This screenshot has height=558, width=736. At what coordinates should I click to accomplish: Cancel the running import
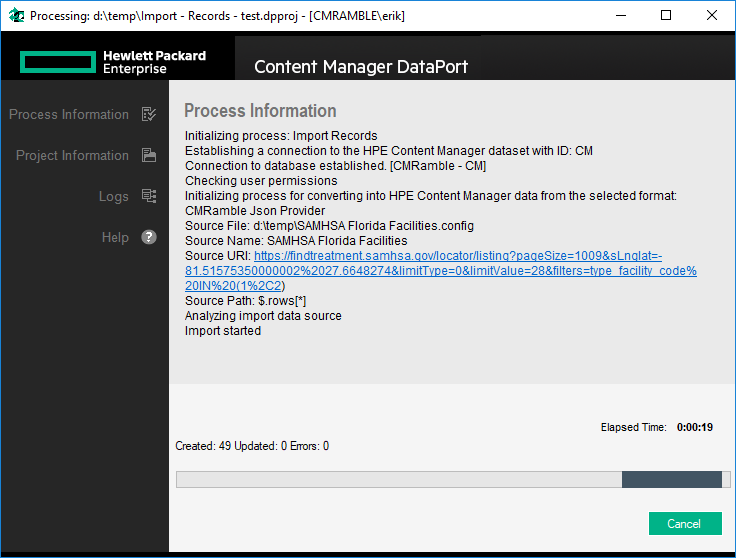coord(685,523)
